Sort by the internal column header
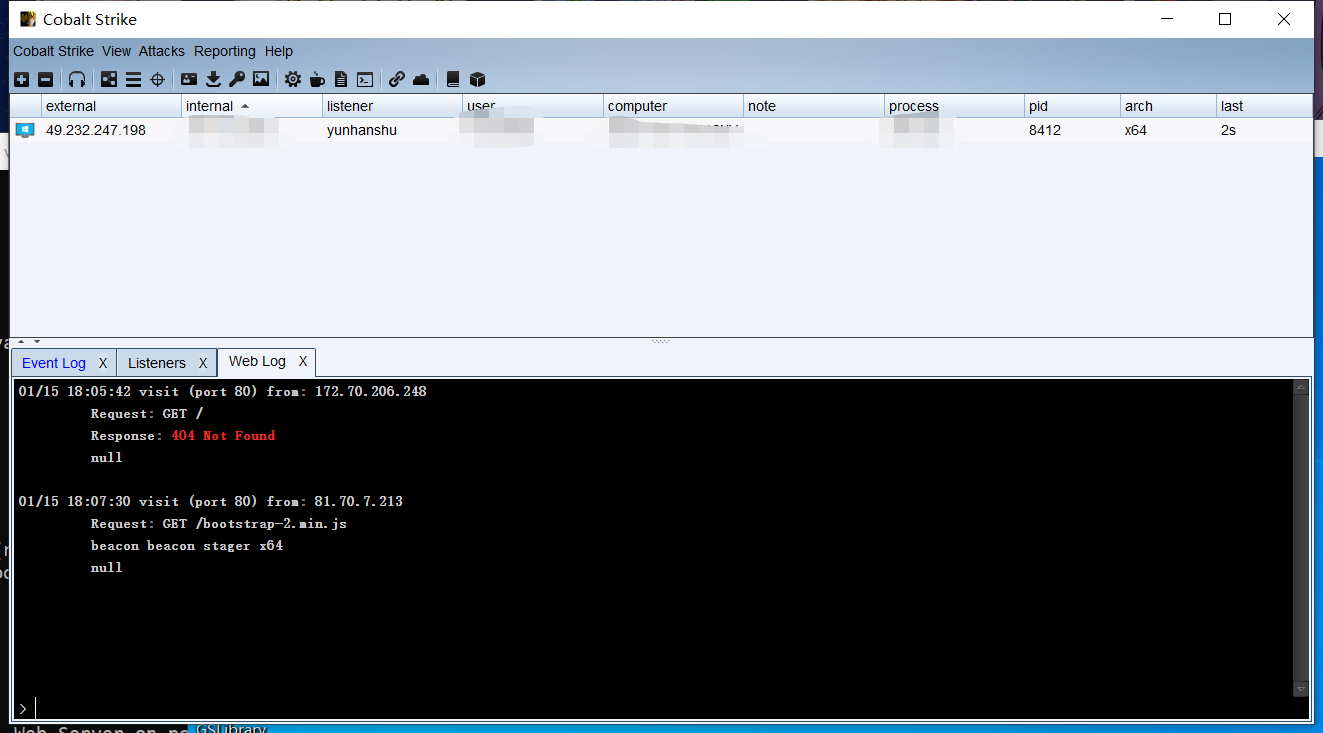1323x733 pixels. pos(252,106)
